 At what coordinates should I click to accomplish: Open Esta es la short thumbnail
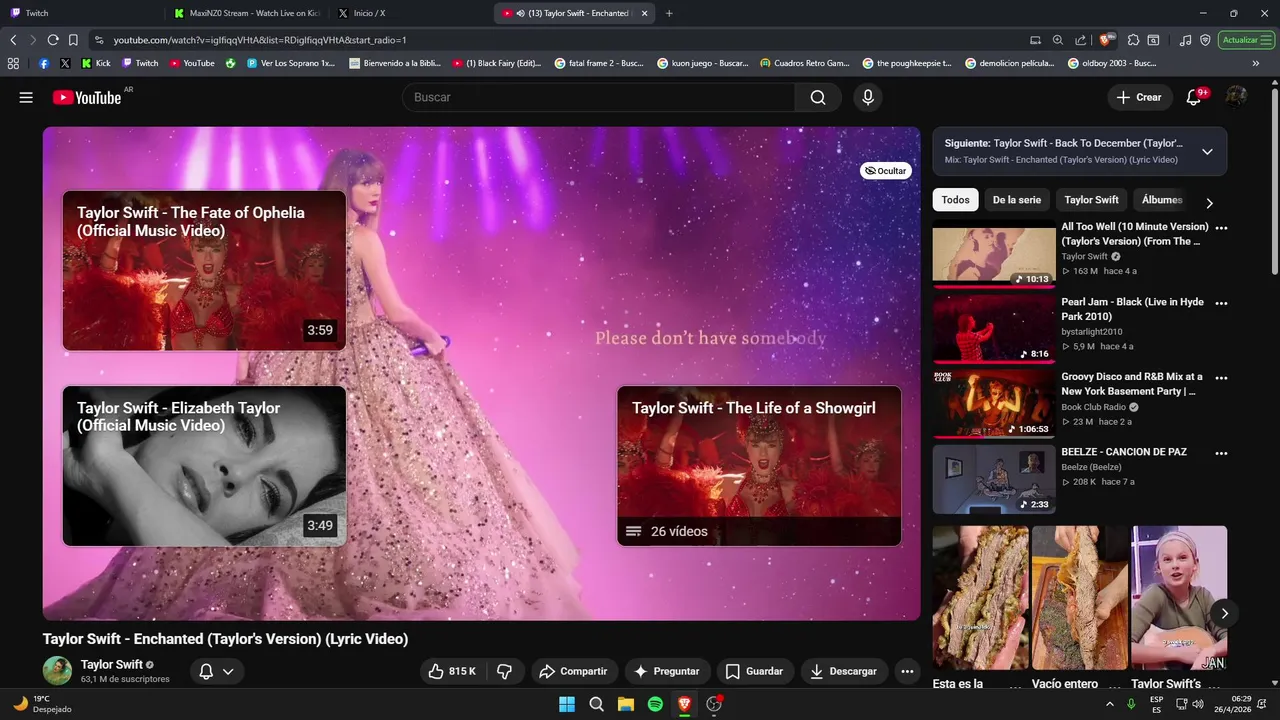[980, 598]
